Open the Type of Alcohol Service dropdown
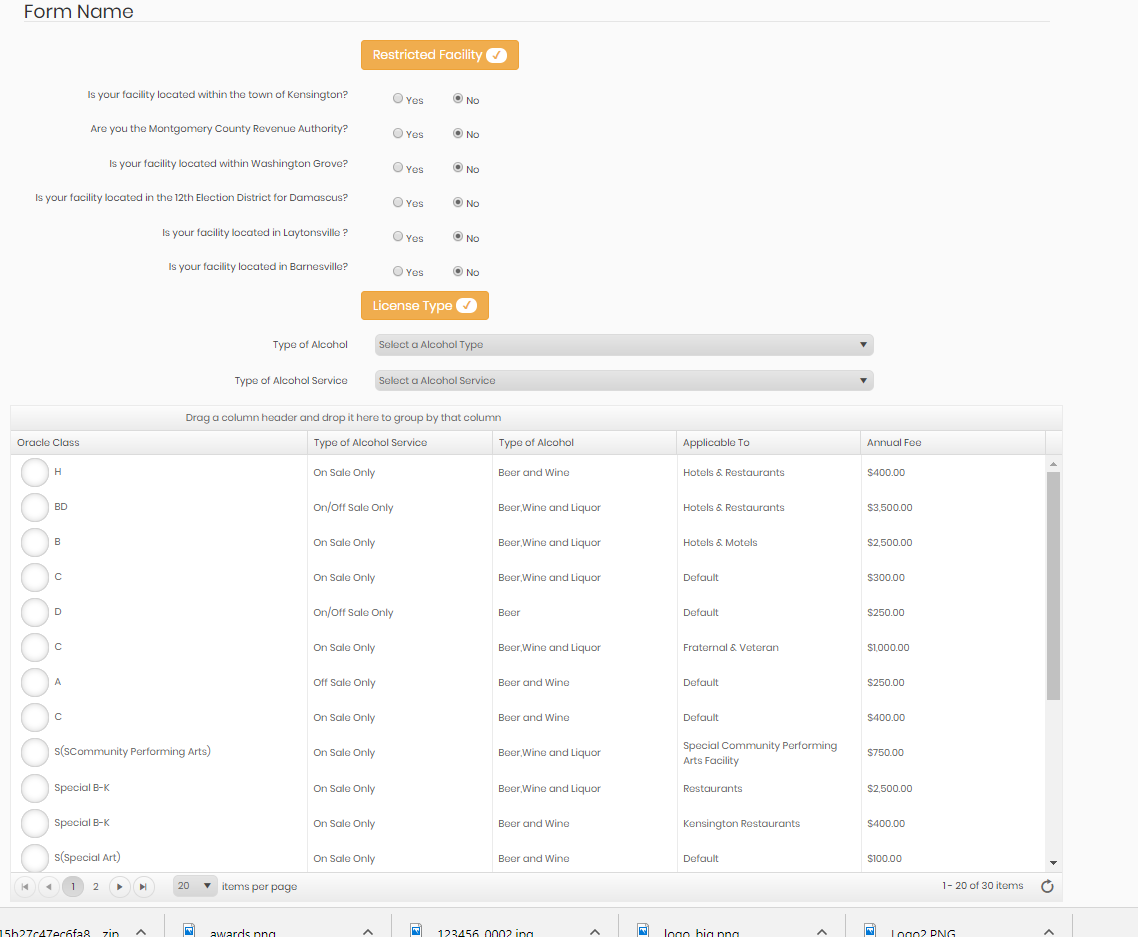 tap(624, 380)
